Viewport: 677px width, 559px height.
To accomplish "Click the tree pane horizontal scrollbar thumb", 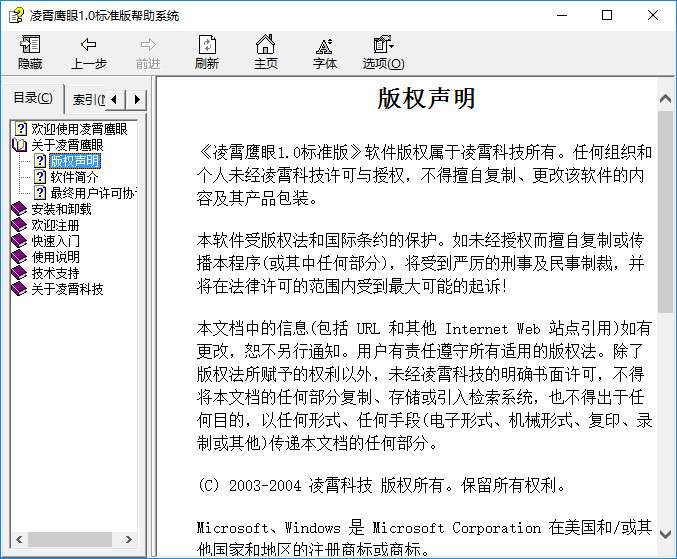I will [x=70, y=539].
